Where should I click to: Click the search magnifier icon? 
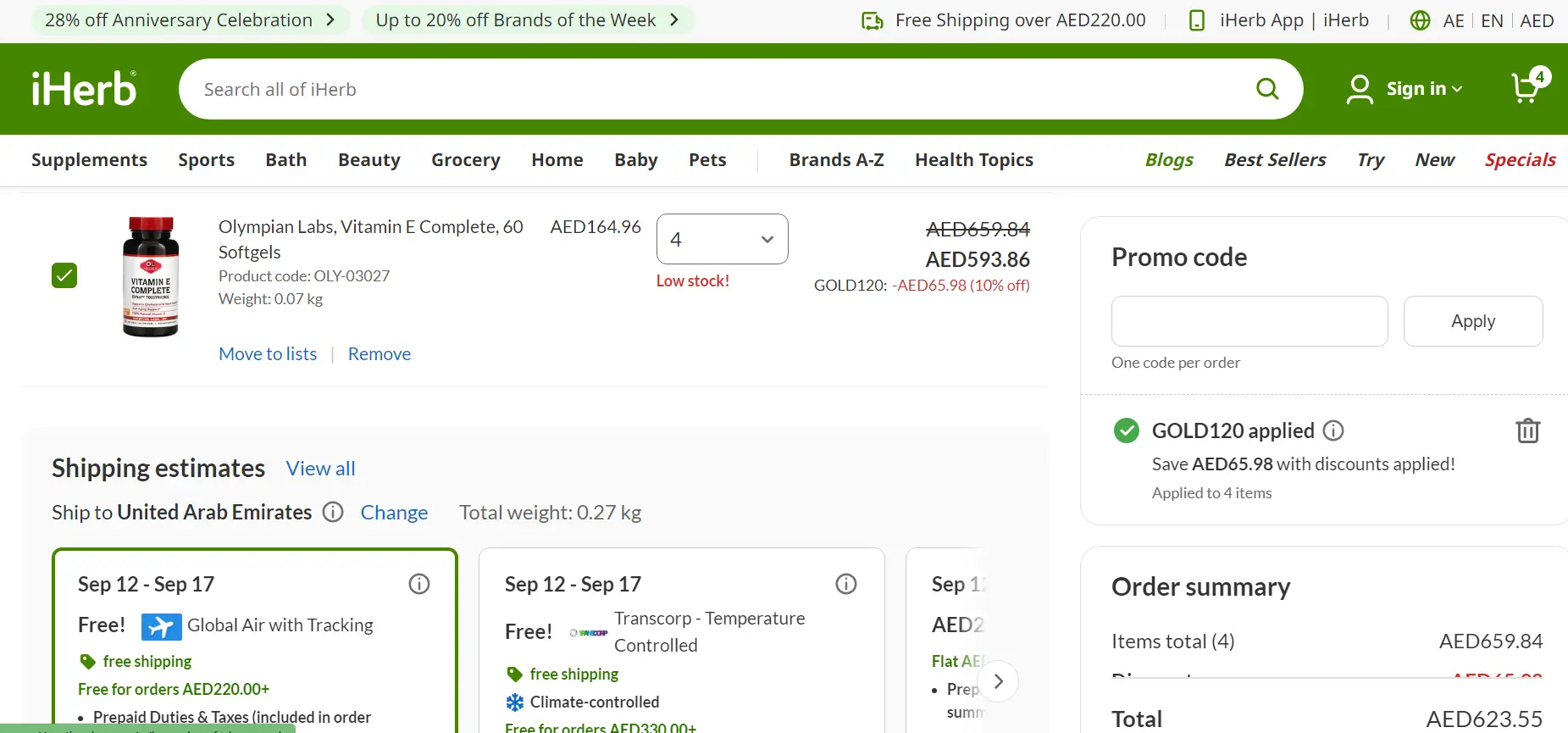pyautogui.click(x=1267, y=89)
